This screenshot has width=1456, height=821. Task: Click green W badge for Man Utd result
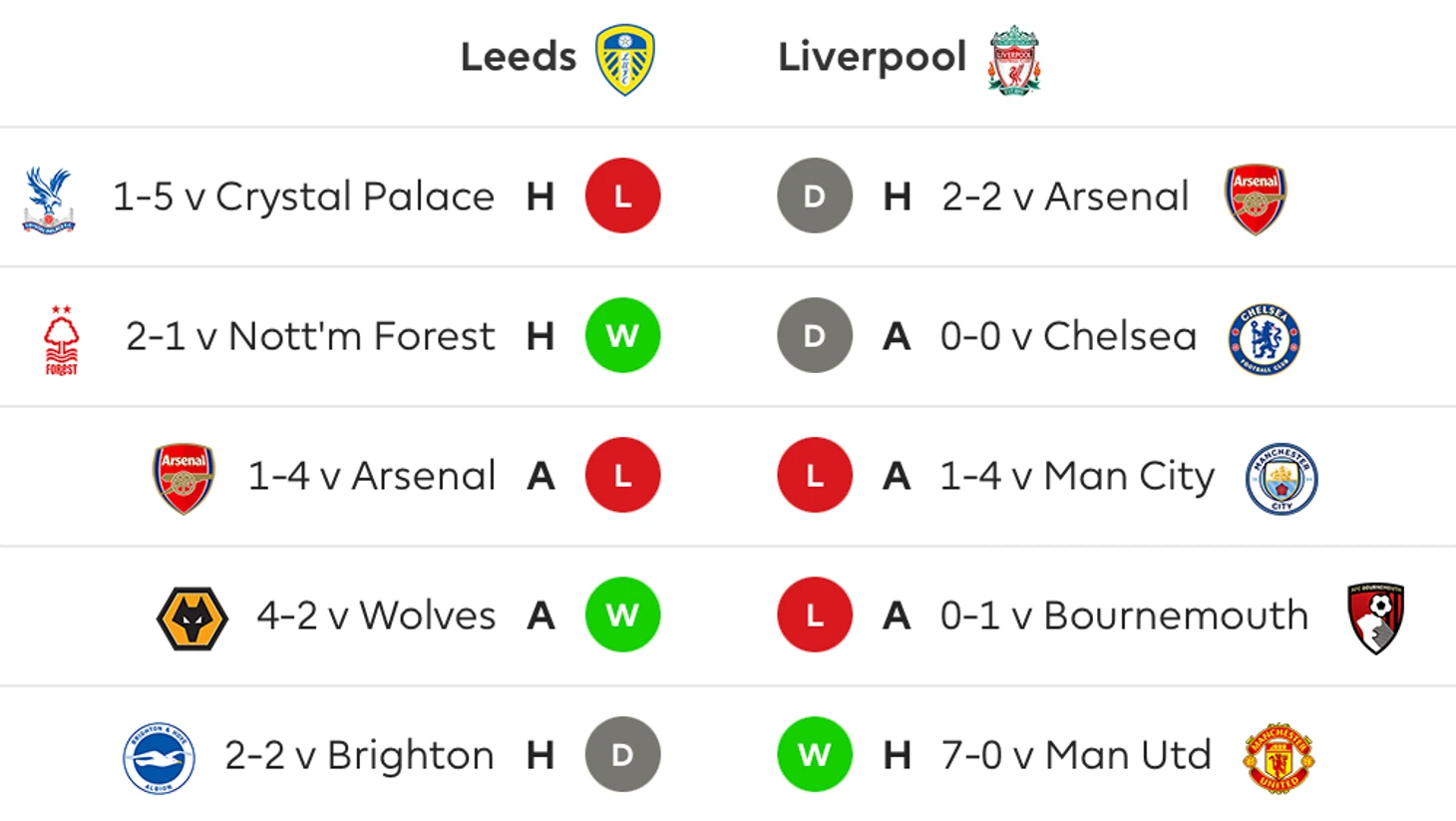pos(815,754)
